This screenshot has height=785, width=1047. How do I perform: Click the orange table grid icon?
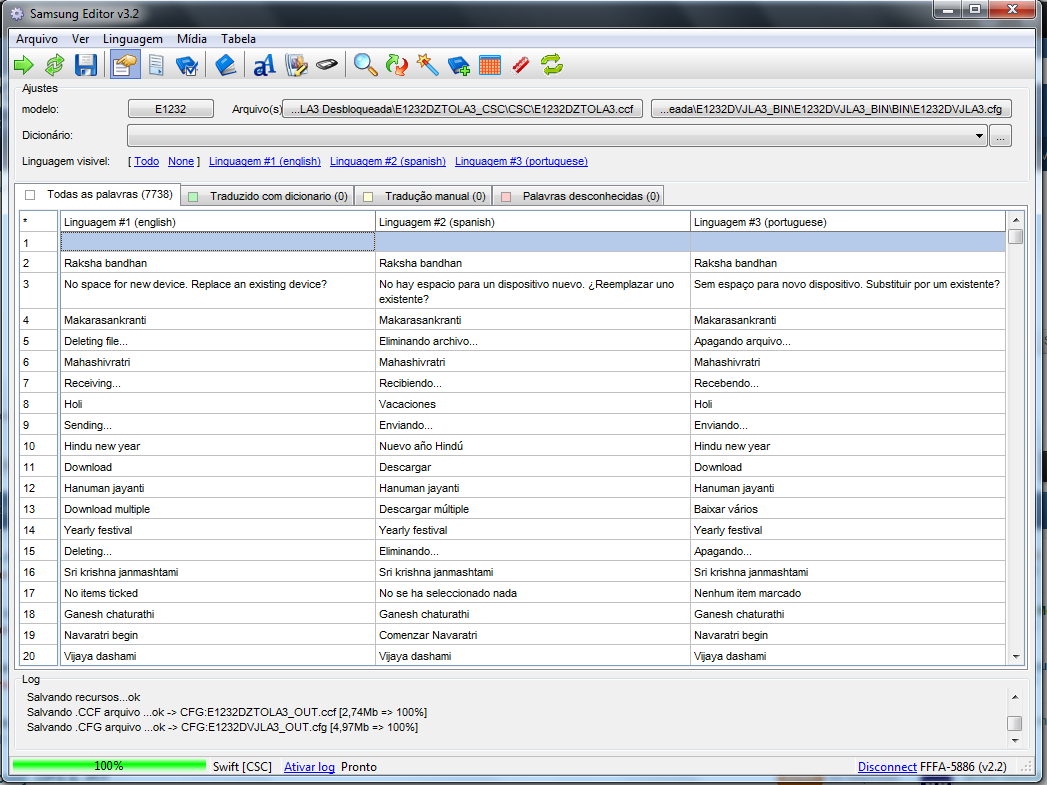pyautogui.click(x=490, y=65)
